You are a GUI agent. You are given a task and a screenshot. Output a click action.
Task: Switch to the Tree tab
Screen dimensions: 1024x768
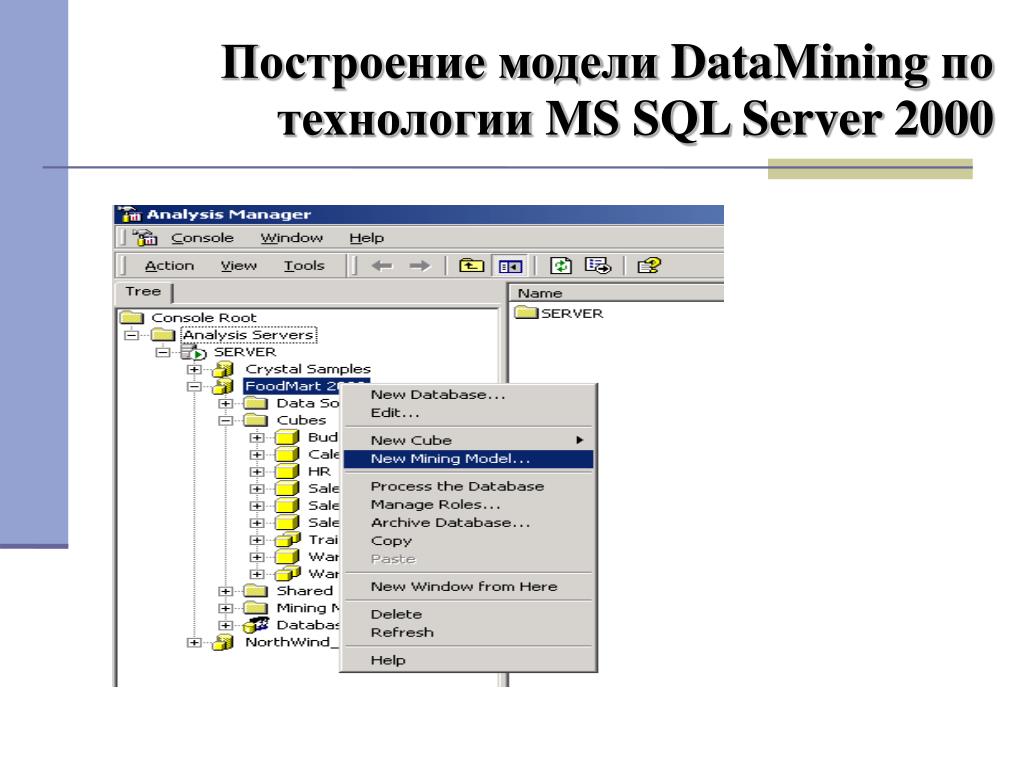tap(143, 292)
